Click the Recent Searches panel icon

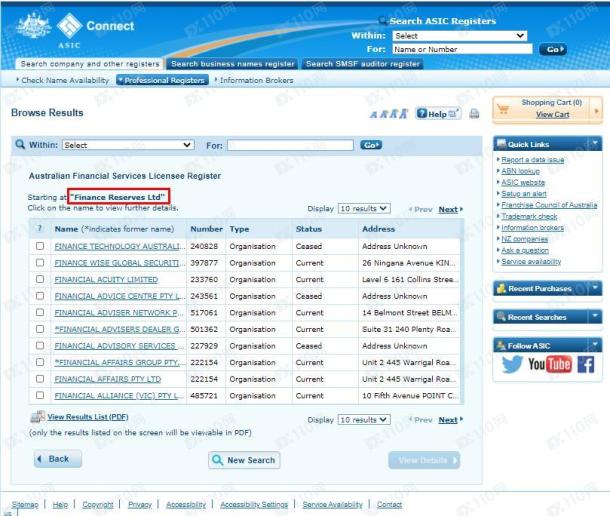501,317
